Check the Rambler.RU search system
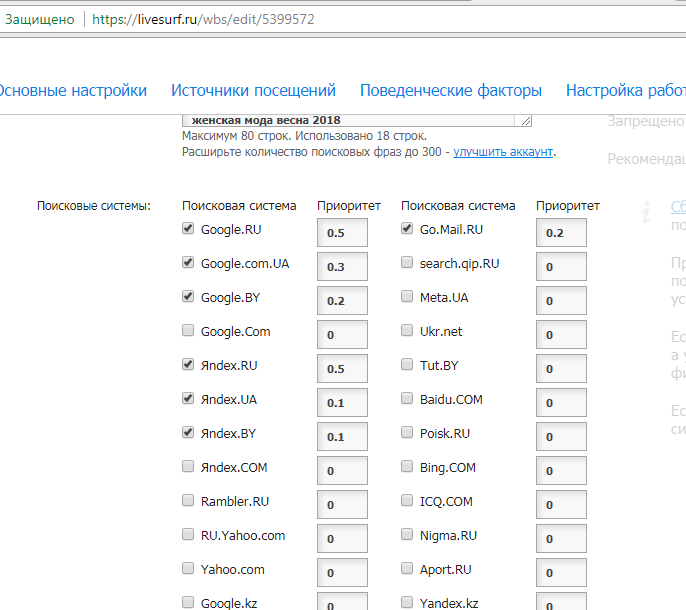This screenshot has height=610, width=686. 189,501
